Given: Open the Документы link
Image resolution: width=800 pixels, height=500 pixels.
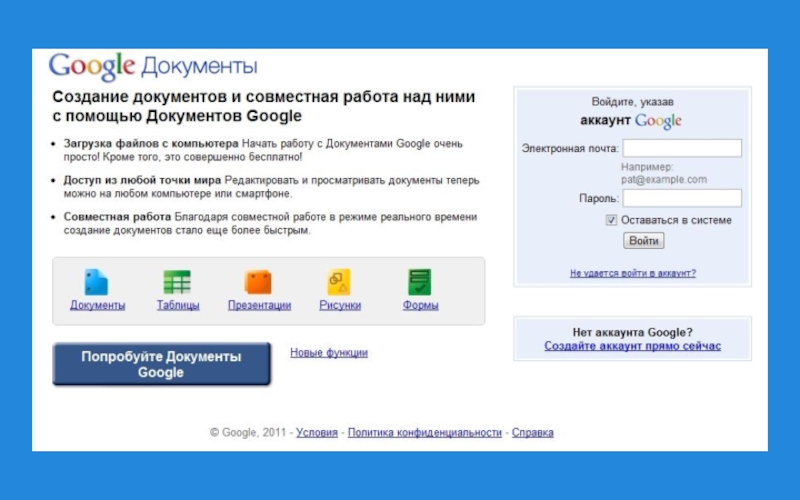Looking at the screenshot, I should click(x=97, y=305).
